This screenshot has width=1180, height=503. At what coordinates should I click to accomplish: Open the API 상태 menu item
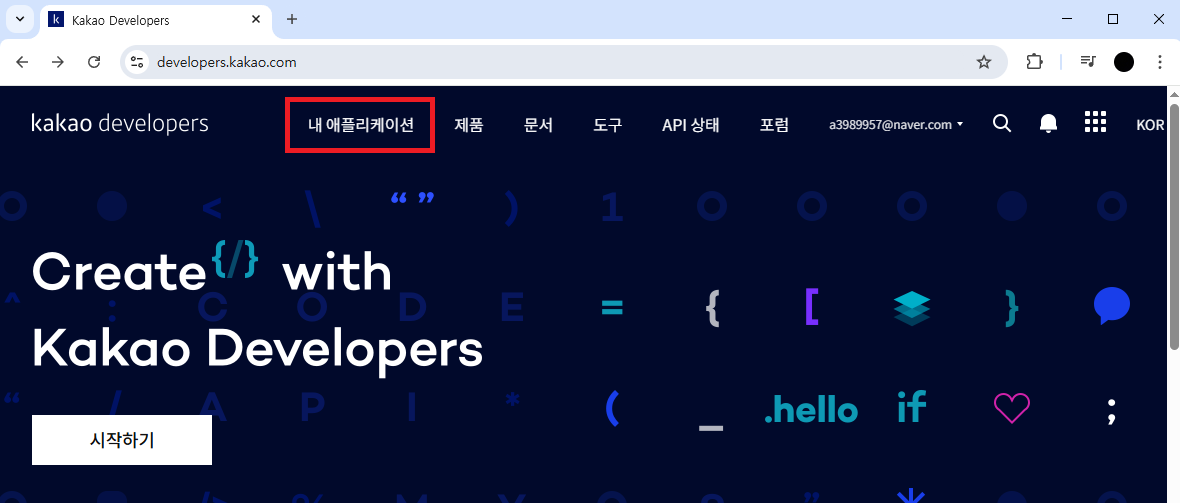pos(691,125)
